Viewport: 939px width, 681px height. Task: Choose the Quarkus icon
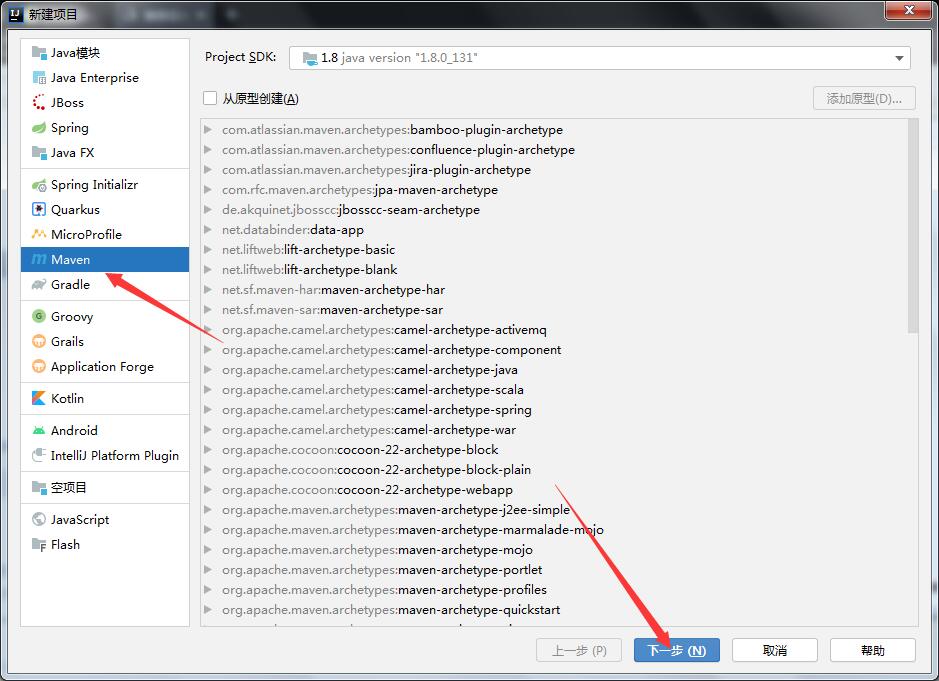pyautogui.click(x=39, y=210)
